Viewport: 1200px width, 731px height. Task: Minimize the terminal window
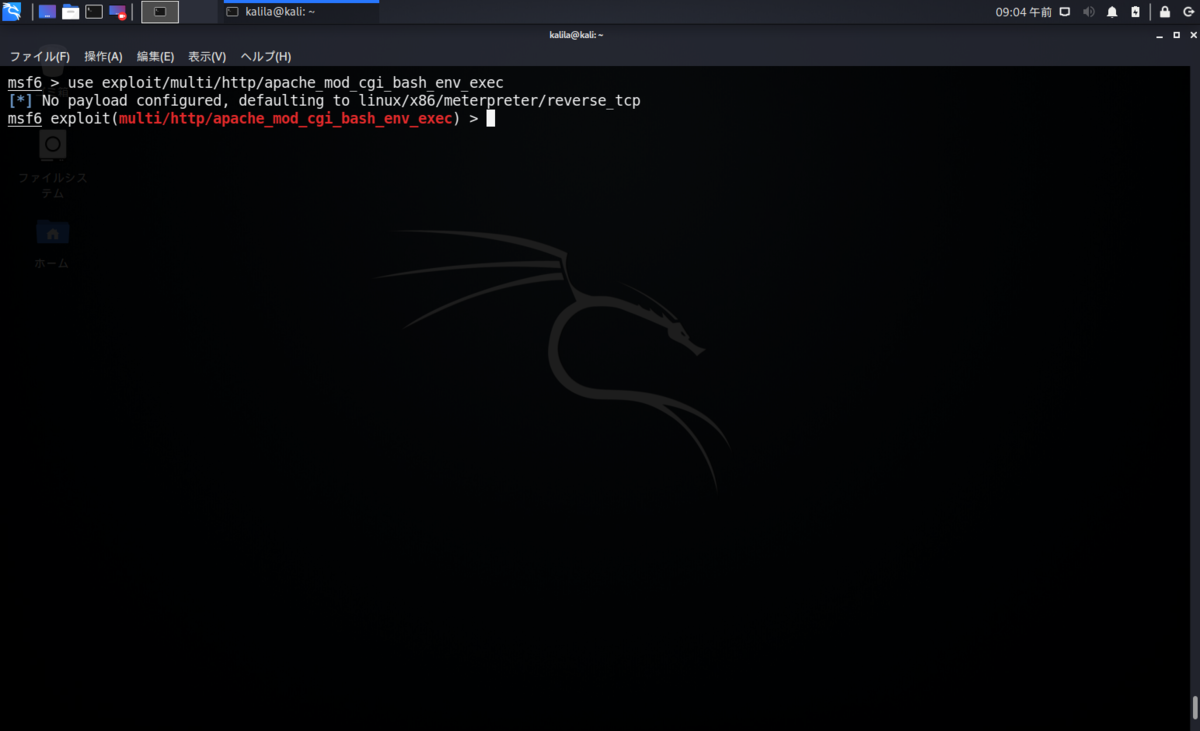tap(1160, 35)
